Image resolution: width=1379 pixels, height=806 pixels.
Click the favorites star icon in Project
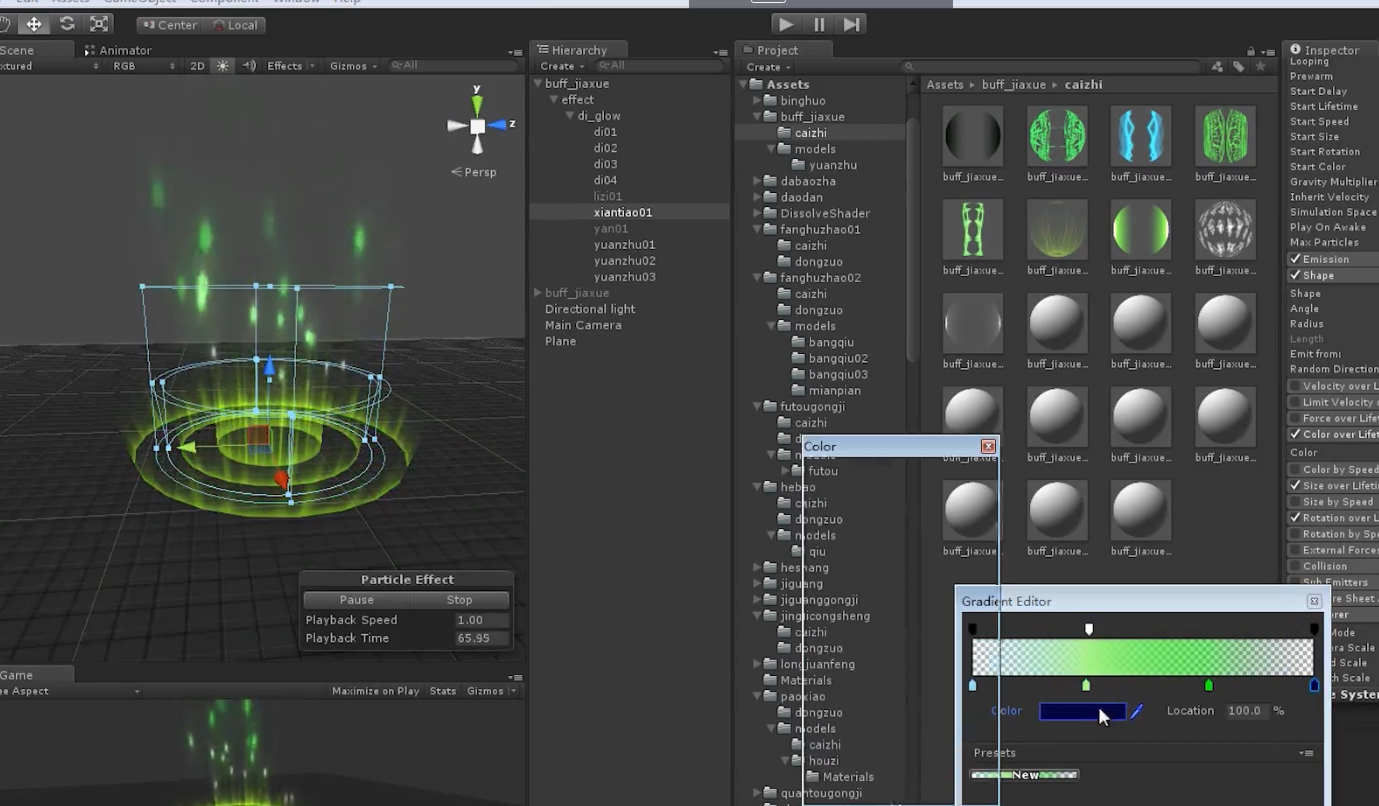[1260, 67]
